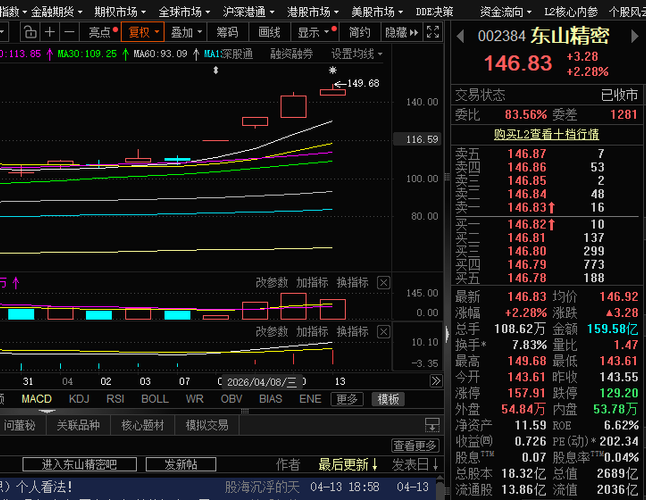Screen dimensions: 646x500
Task: Close the MACD indicator panel
Action: click(383, 332)
